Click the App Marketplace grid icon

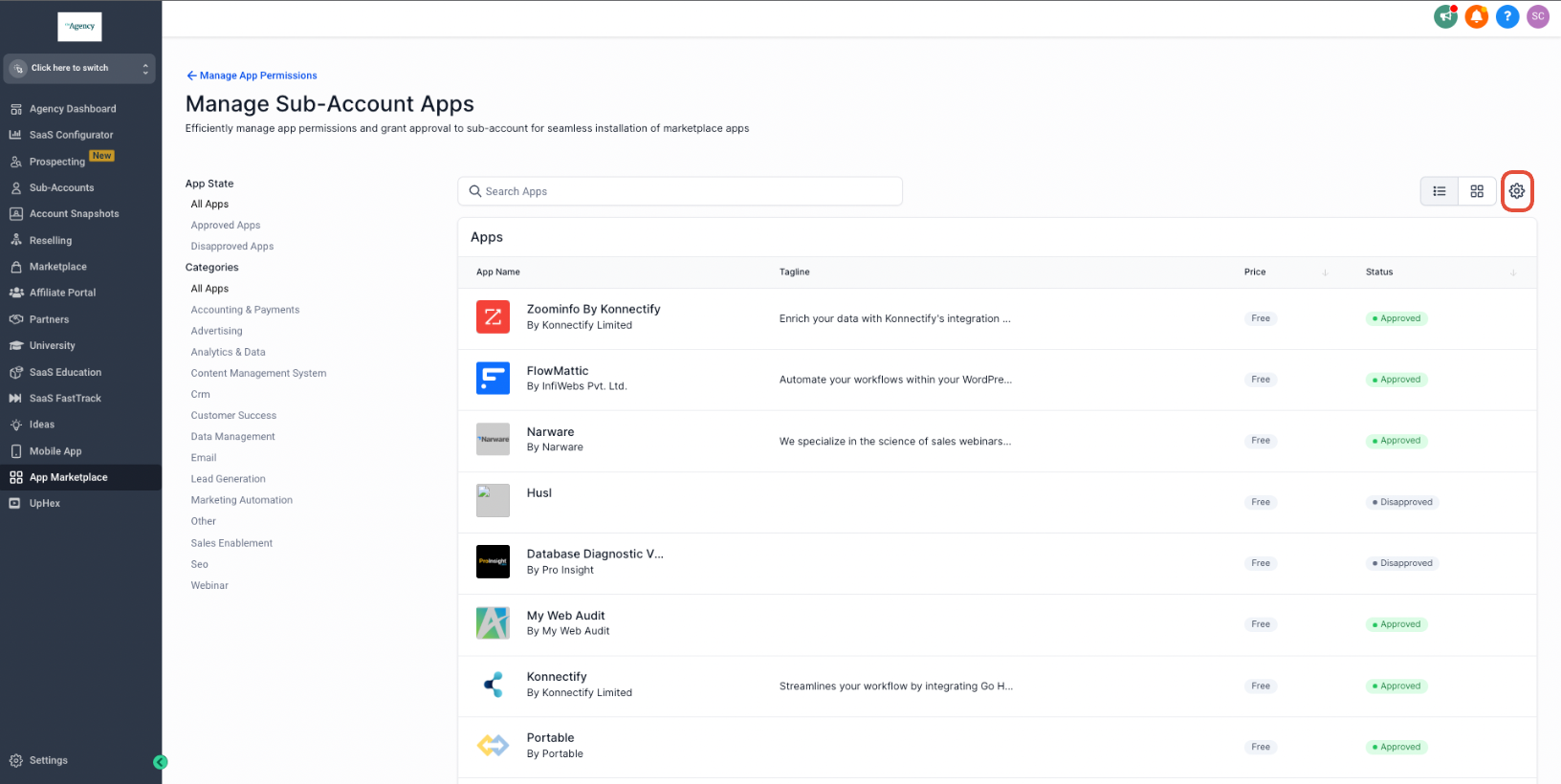click(x=16, y=477)
